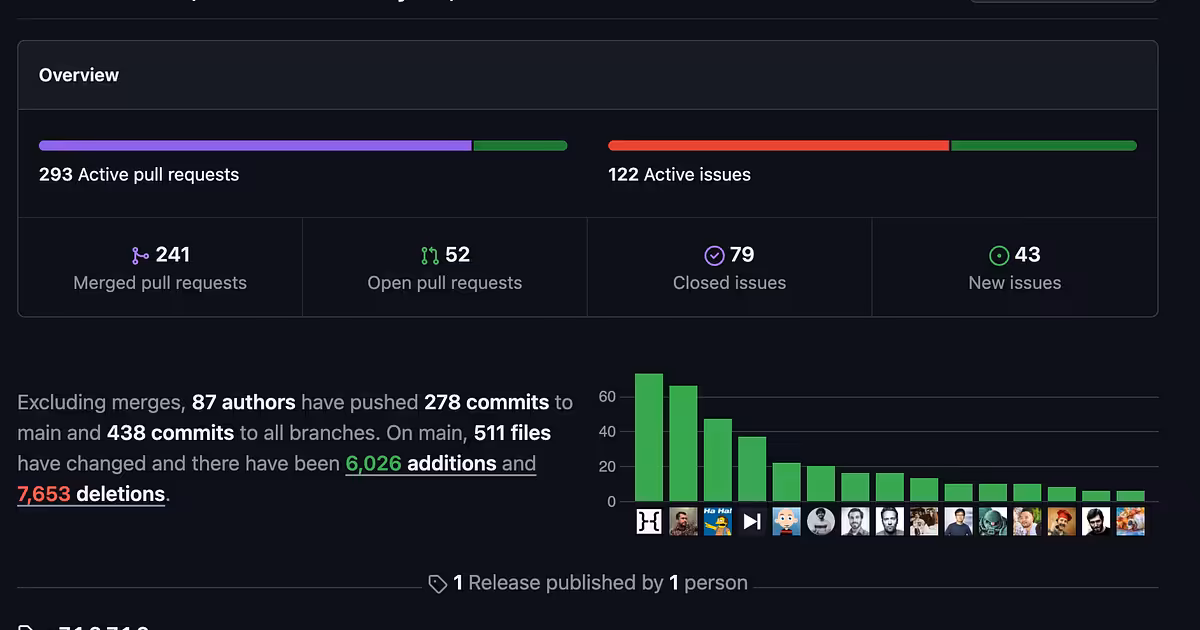Open the 241 Merged pull requests tab
The width and height of the screenshot is (1200, 630).
pyautogui.click(x=160, y=267)
